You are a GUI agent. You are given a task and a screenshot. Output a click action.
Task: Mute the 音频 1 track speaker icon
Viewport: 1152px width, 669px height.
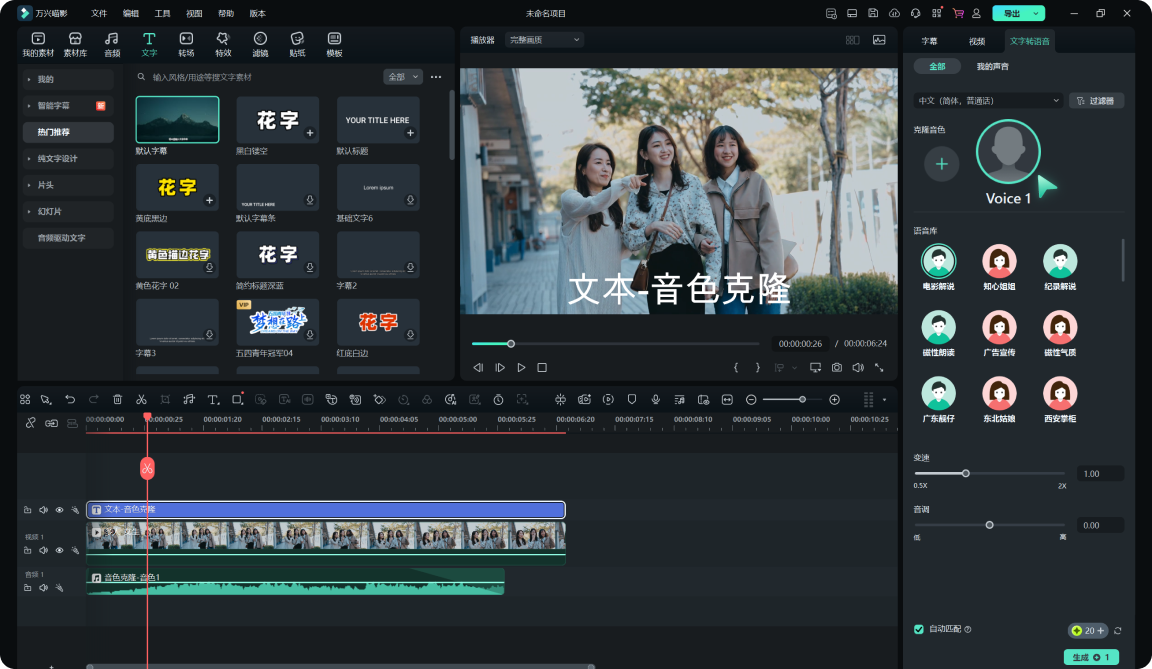pyautogui.click(x=43, y=588)
